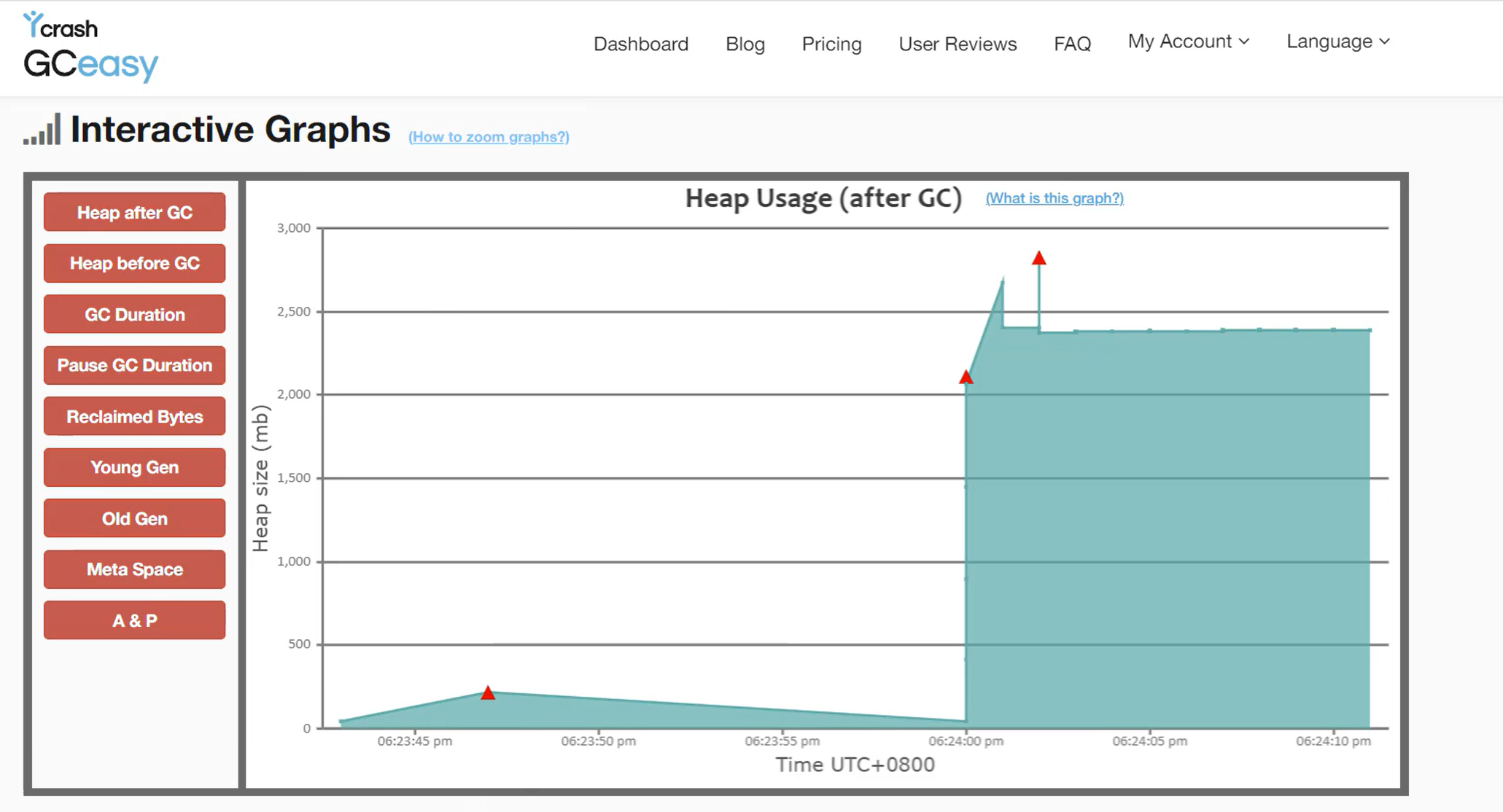Click the Interactive Graphs heading
Image resolution: width=1503 pixels, height=812 pixels.
pos(230,130)
